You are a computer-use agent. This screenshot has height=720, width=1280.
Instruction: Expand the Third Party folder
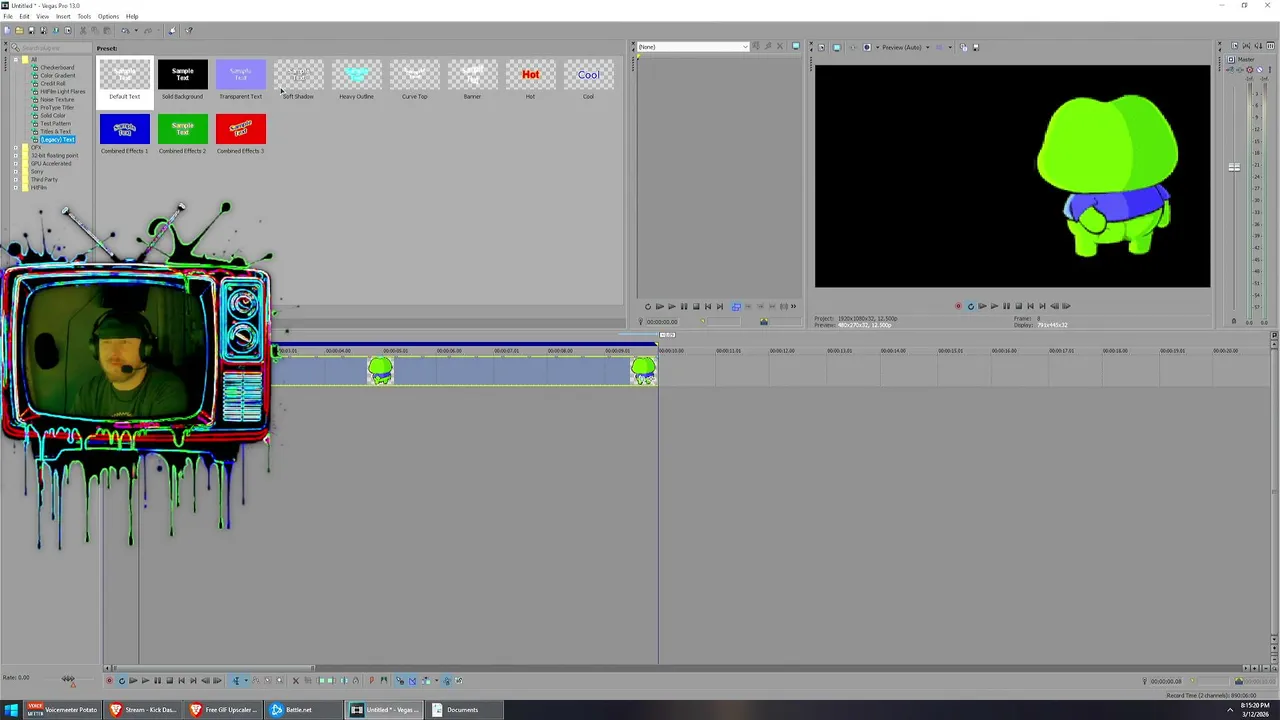(15, 180)
